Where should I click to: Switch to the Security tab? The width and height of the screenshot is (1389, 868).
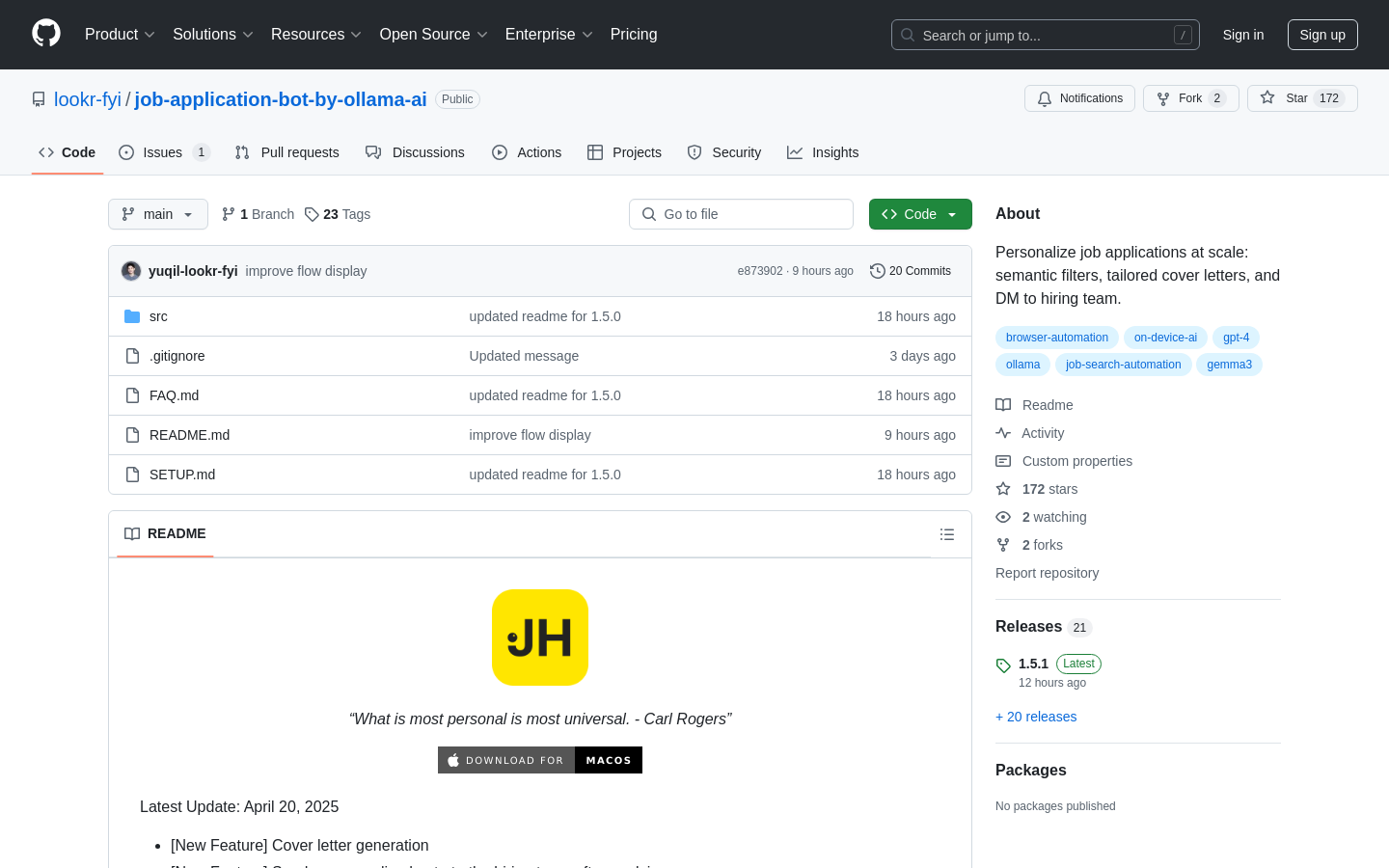tap(724, 152)
